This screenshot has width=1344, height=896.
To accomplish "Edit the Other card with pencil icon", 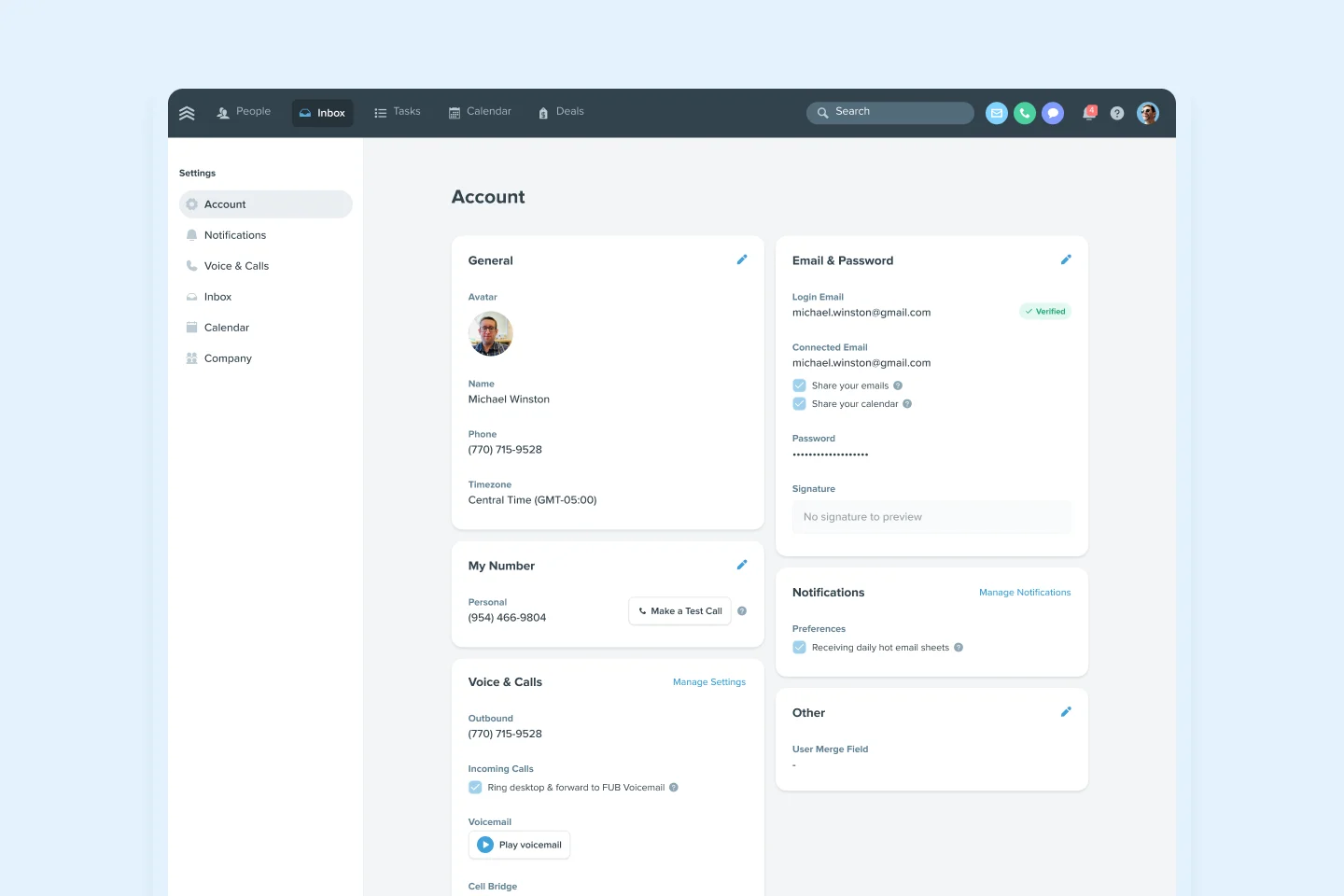I will [x=1066, y=711].
